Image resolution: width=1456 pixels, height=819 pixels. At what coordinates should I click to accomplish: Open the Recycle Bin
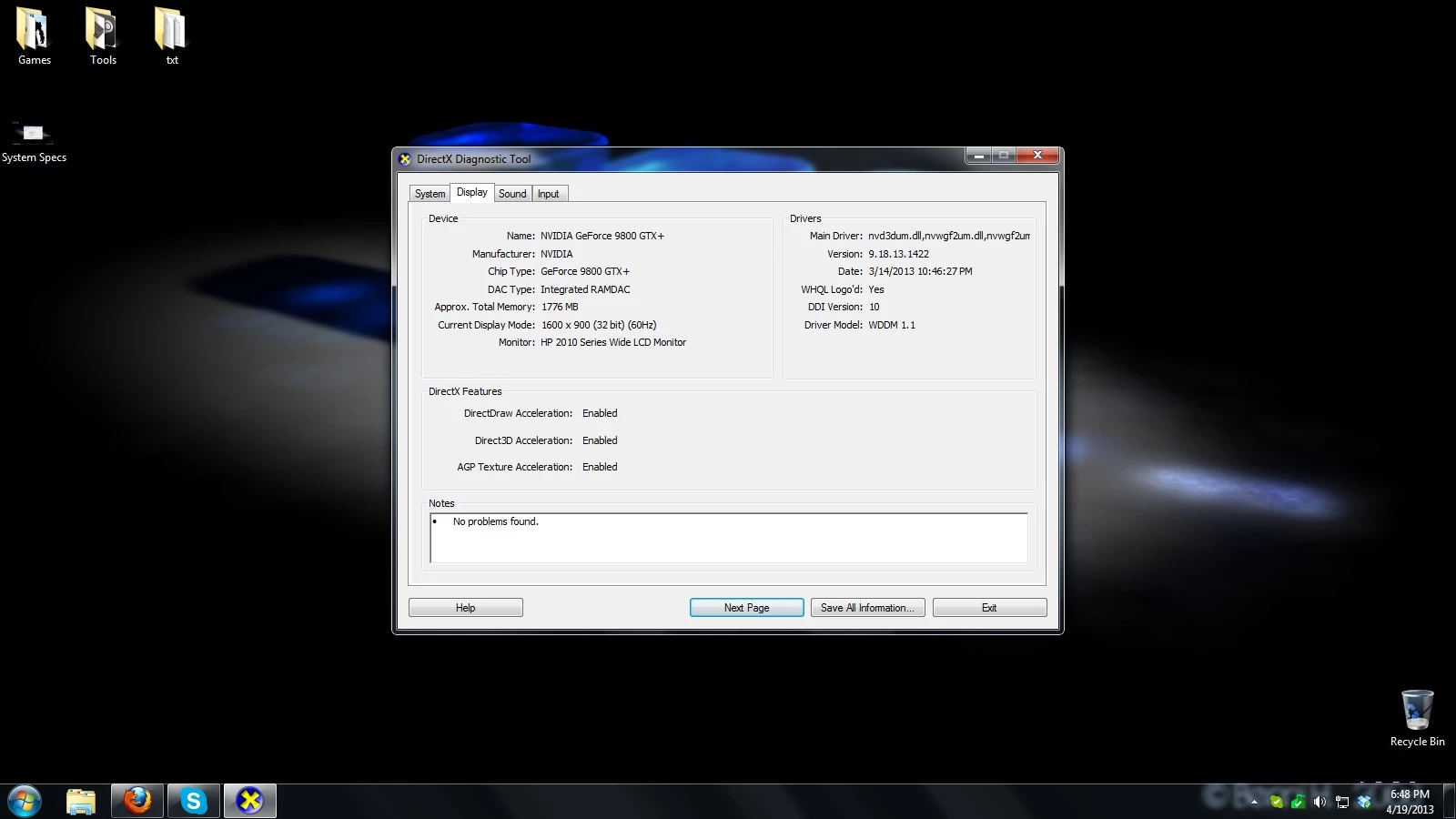tap(1417, 719)
